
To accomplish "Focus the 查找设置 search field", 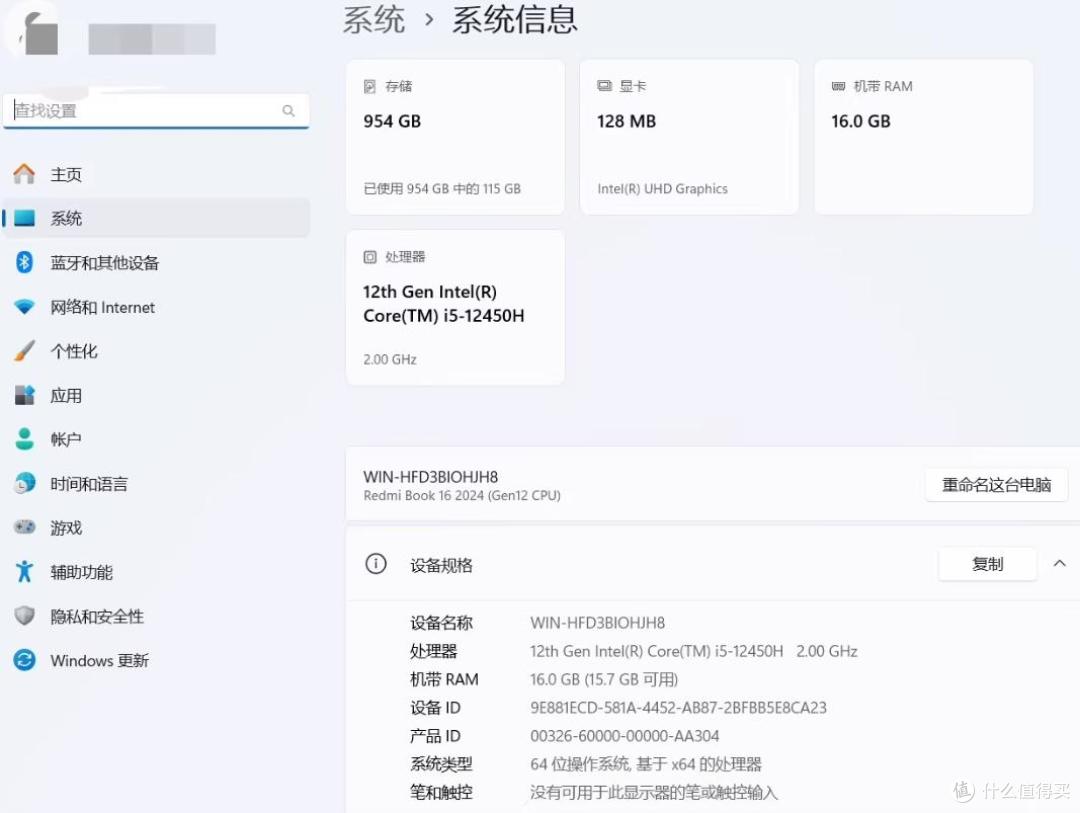I will (156, 111).
